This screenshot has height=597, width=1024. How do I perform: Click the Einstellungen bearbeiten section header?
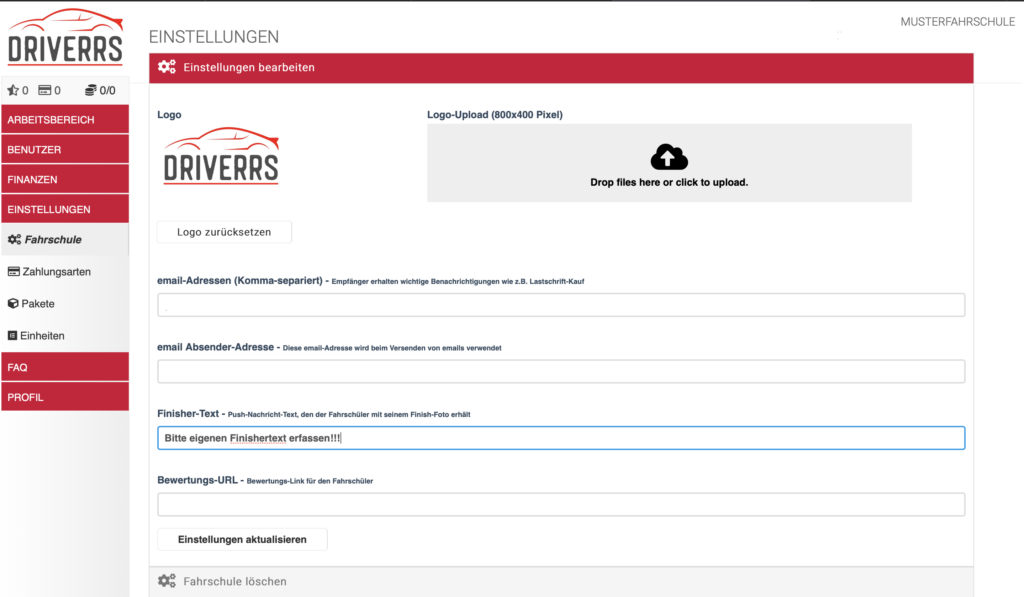click(561, 67)
